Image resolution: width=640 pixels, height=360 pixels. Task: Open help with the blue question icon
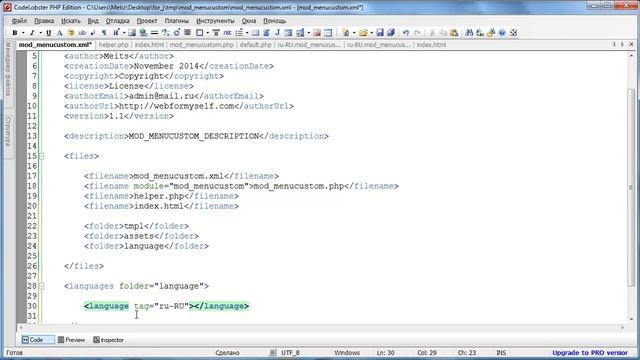[x=502, y=33]
